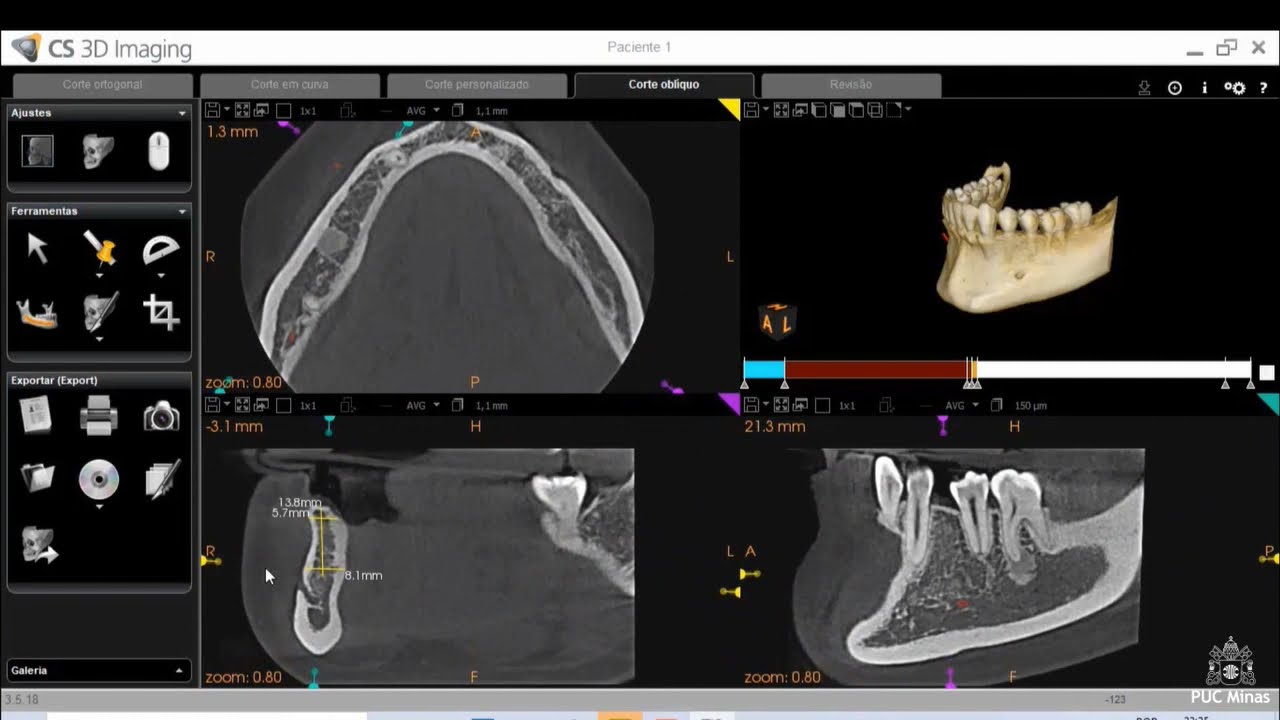Viewport: 1280px width, 720px height.
Task: Open the settings gears icon at the top right
Action: pyautogui.click(x=1235, y=88)
